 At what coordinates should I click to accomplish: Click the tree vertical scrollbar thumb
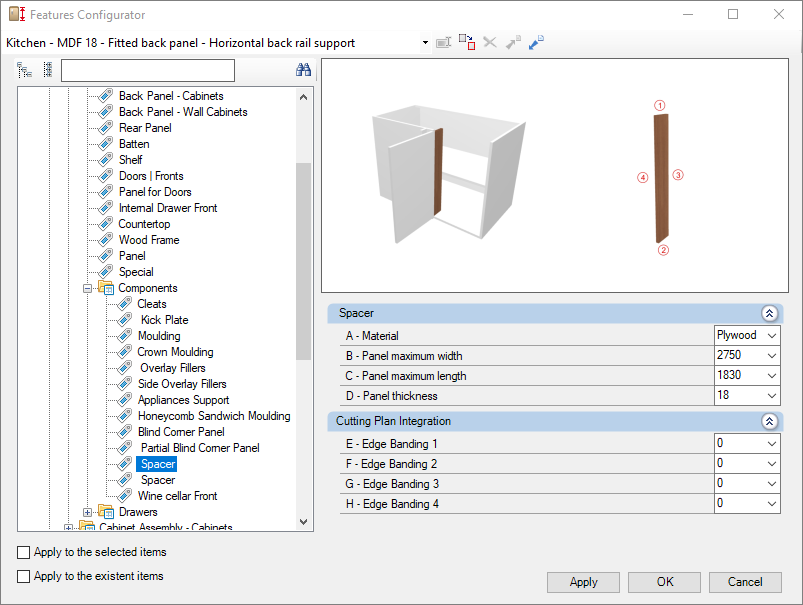(x=304, y=261)
